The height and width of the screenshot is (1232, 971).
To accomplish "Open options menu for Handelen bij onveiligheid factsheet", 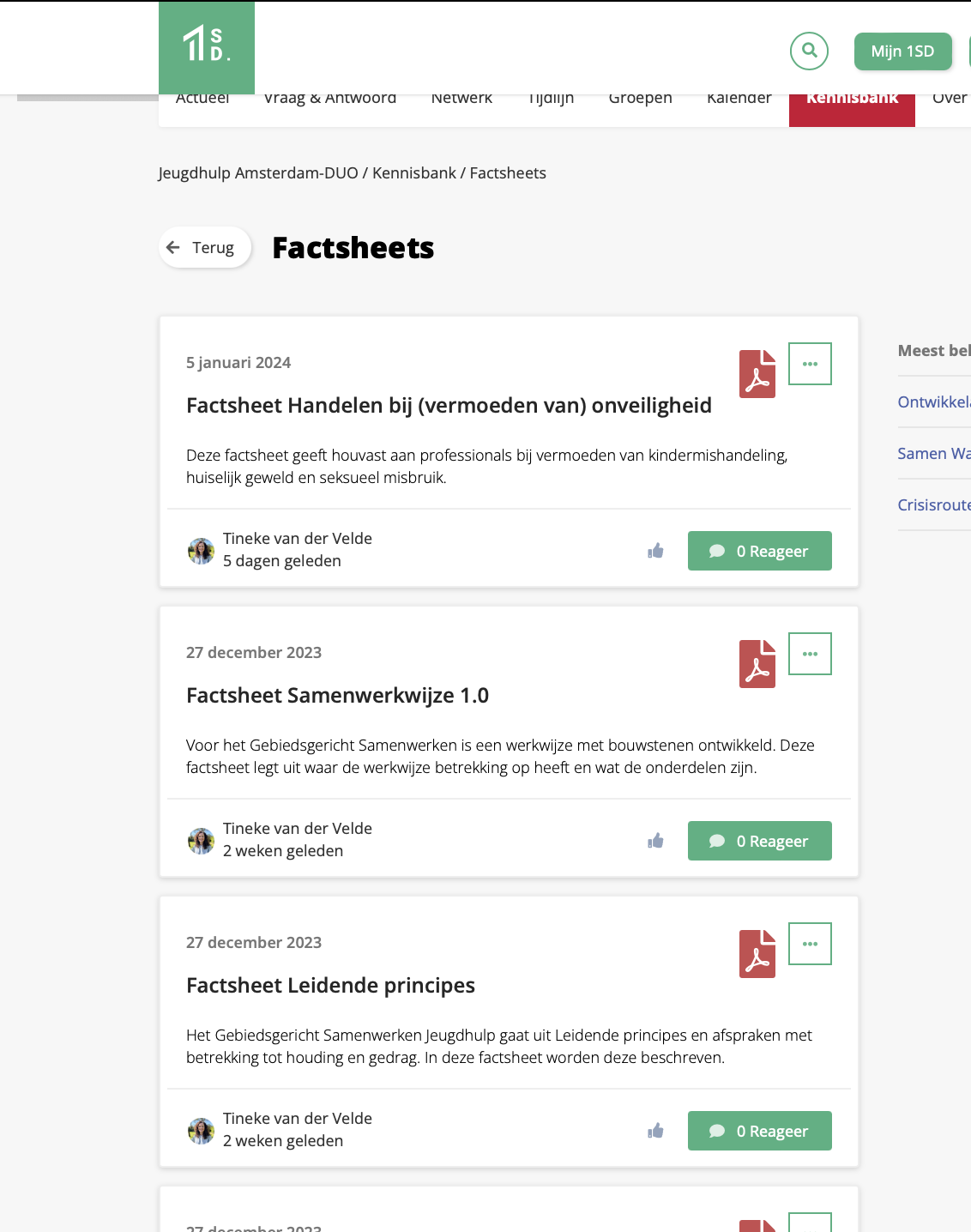I will 810,364.
